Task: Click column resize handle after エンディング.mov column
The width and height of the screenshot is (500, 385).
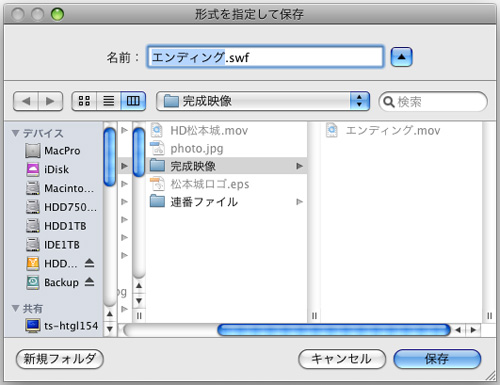Action: pyautogui.click(x=489, y=315)
